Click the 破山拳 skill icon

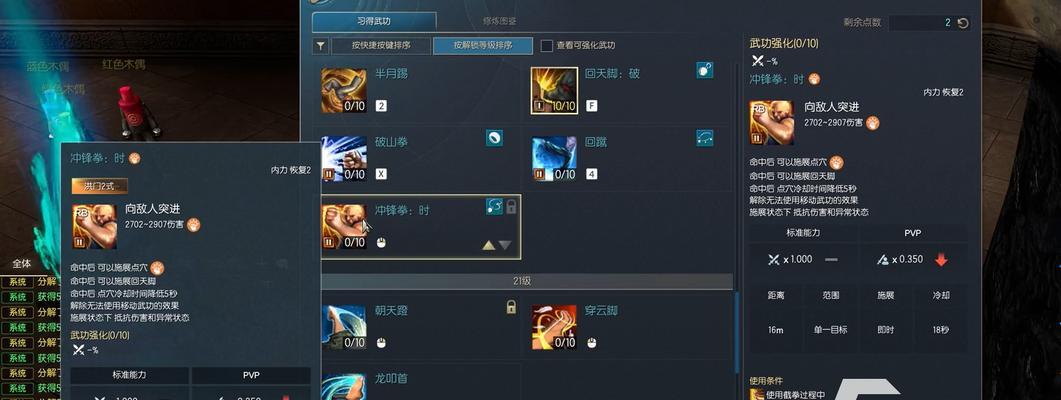point(344,159)
